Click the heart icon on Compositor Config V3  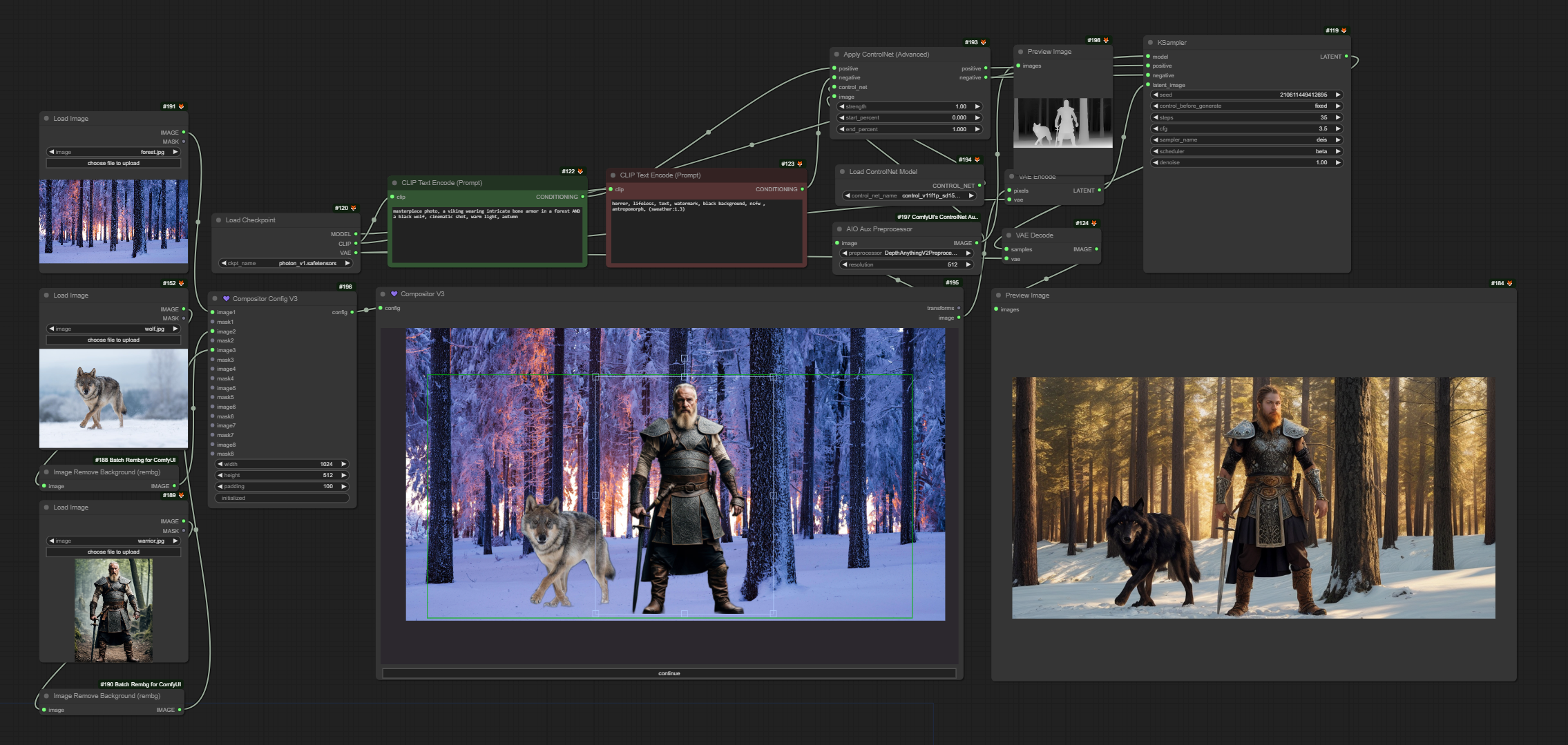(x=226, y=299)
